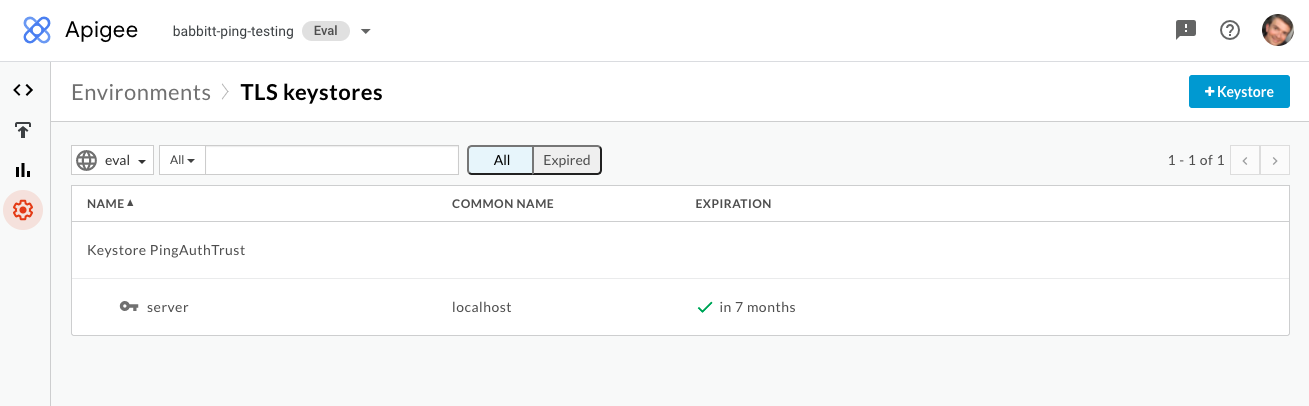
Task: Open the Analyze bar chart section
Action: (23, 170)
